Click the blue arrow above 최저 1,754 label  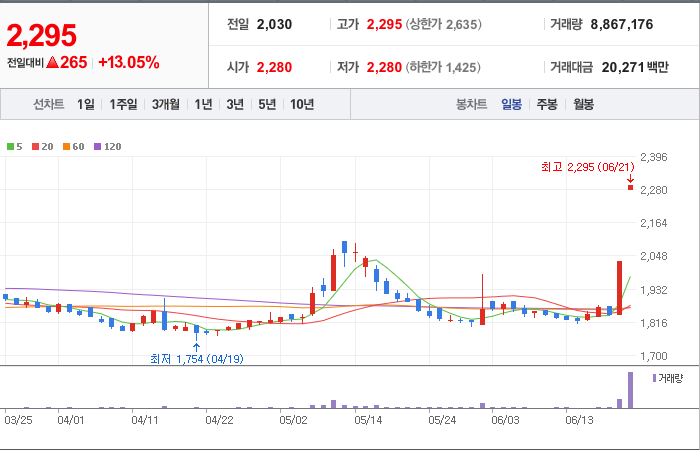pyautogui.click(x=196, y=348)
